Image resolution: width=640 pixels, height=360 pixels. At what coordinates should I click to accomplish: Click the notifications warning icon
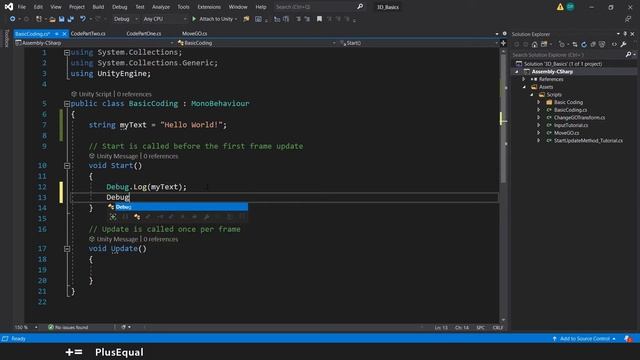(x=560, y=7)
